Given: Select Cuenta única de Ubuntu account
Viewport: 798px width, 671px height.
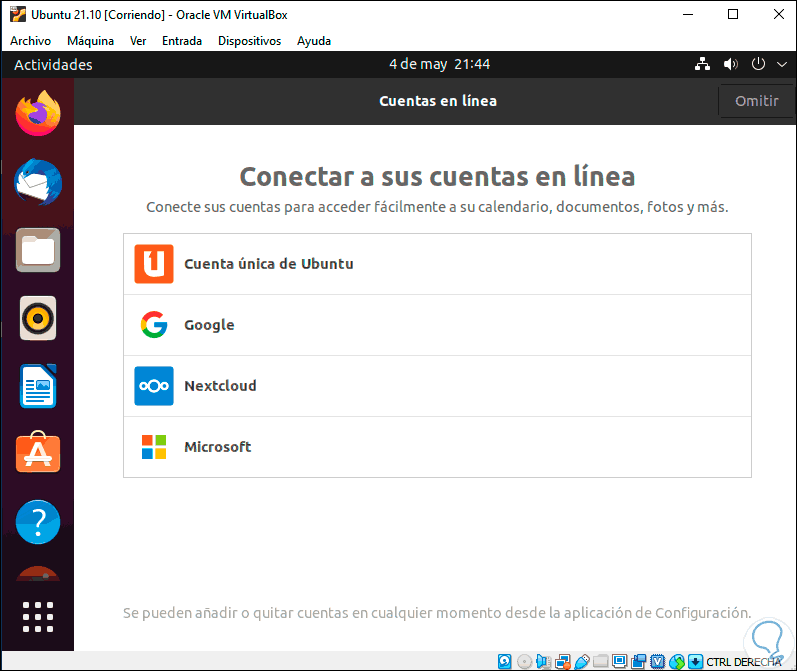Looking at the screenshot, I should (x=437, y=264).
